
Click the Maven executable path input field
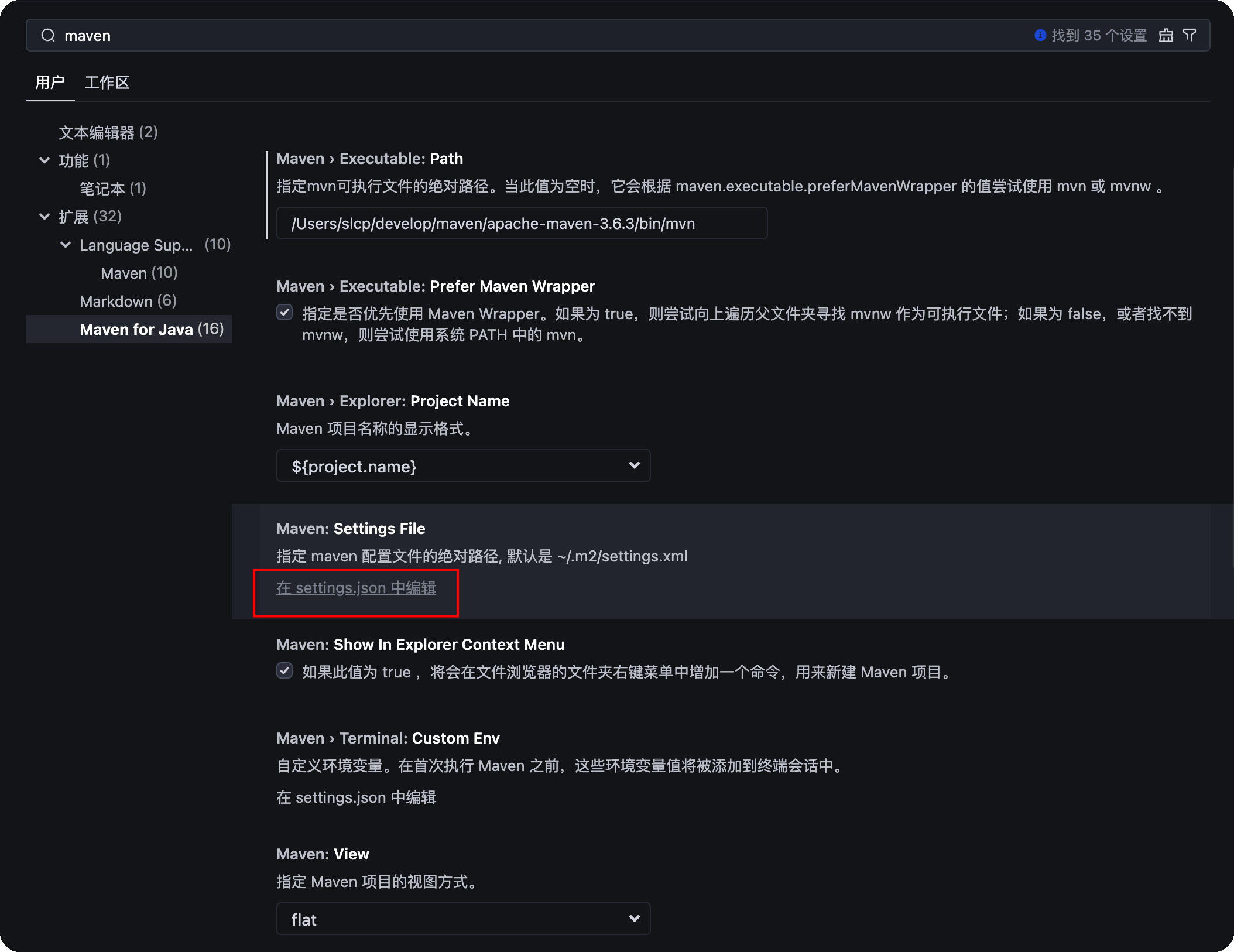[x=521, y=224]
